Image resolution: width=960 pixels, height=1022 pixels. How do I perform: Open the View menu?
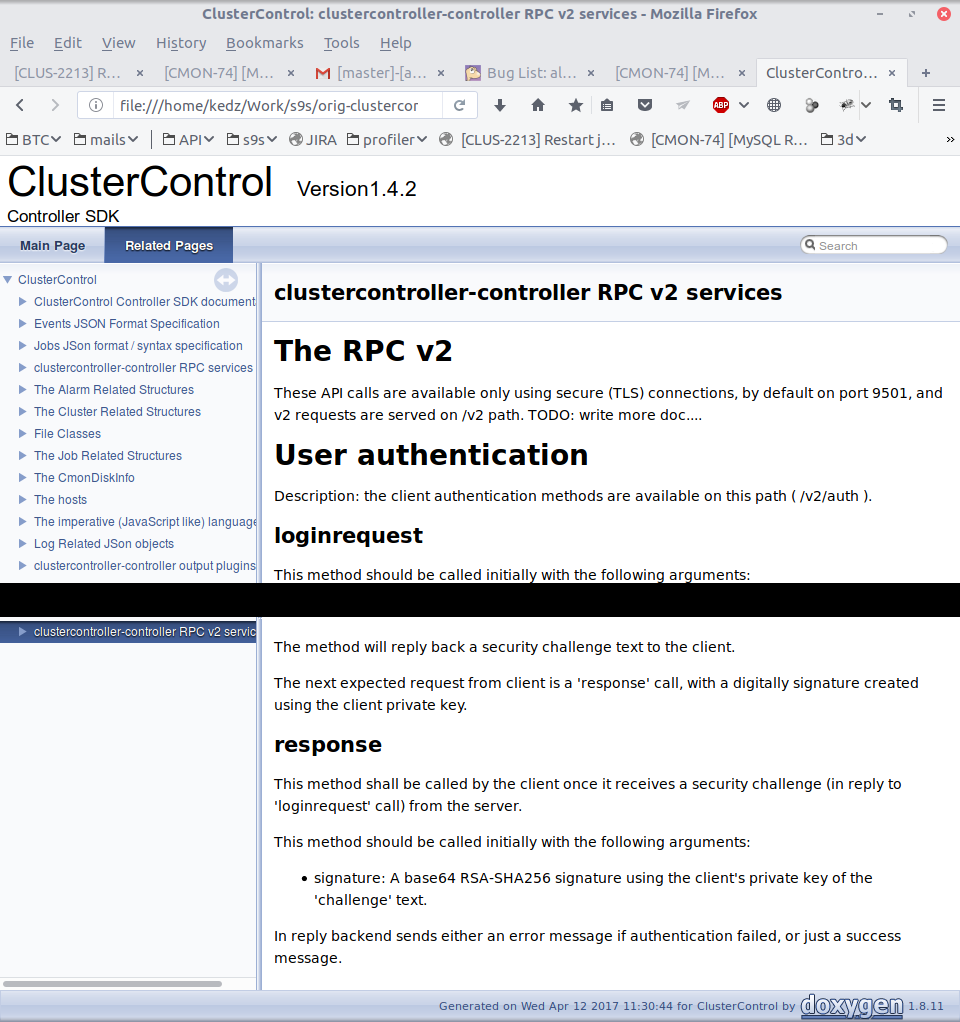tap(119, 43)
